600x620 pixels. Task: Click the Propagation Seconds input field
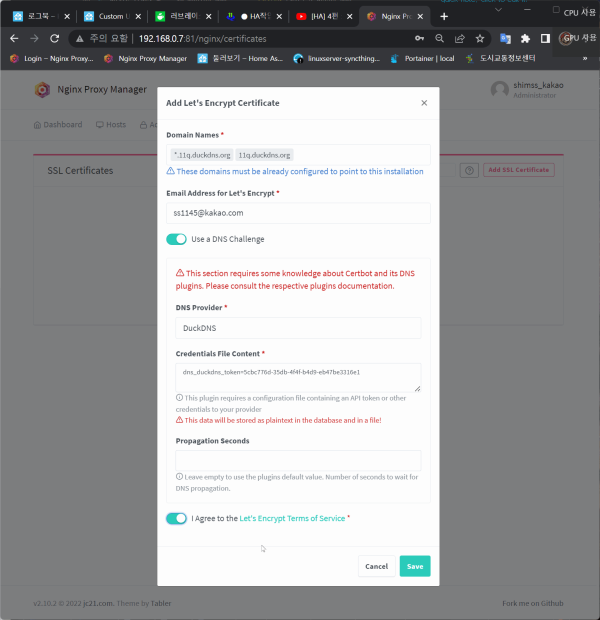click(x=298, y=460)
